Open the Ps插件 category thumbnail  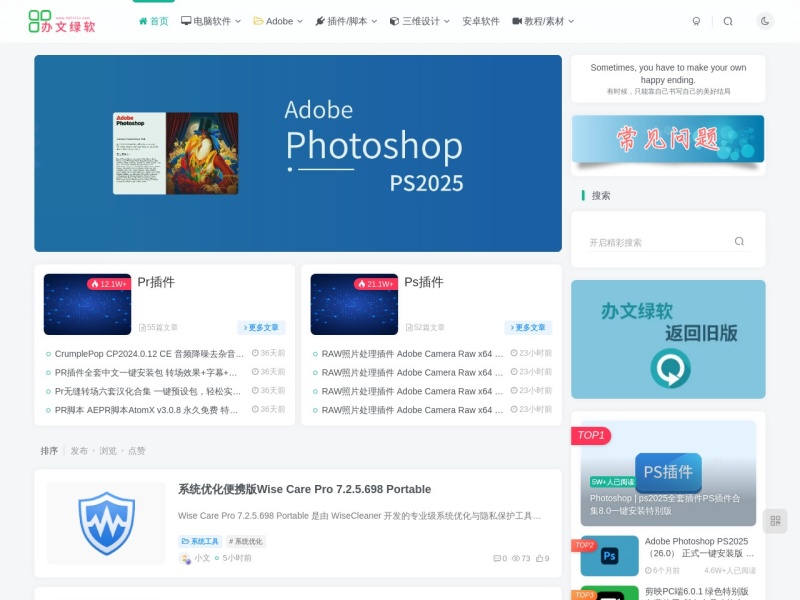click(x=354, y=304)
